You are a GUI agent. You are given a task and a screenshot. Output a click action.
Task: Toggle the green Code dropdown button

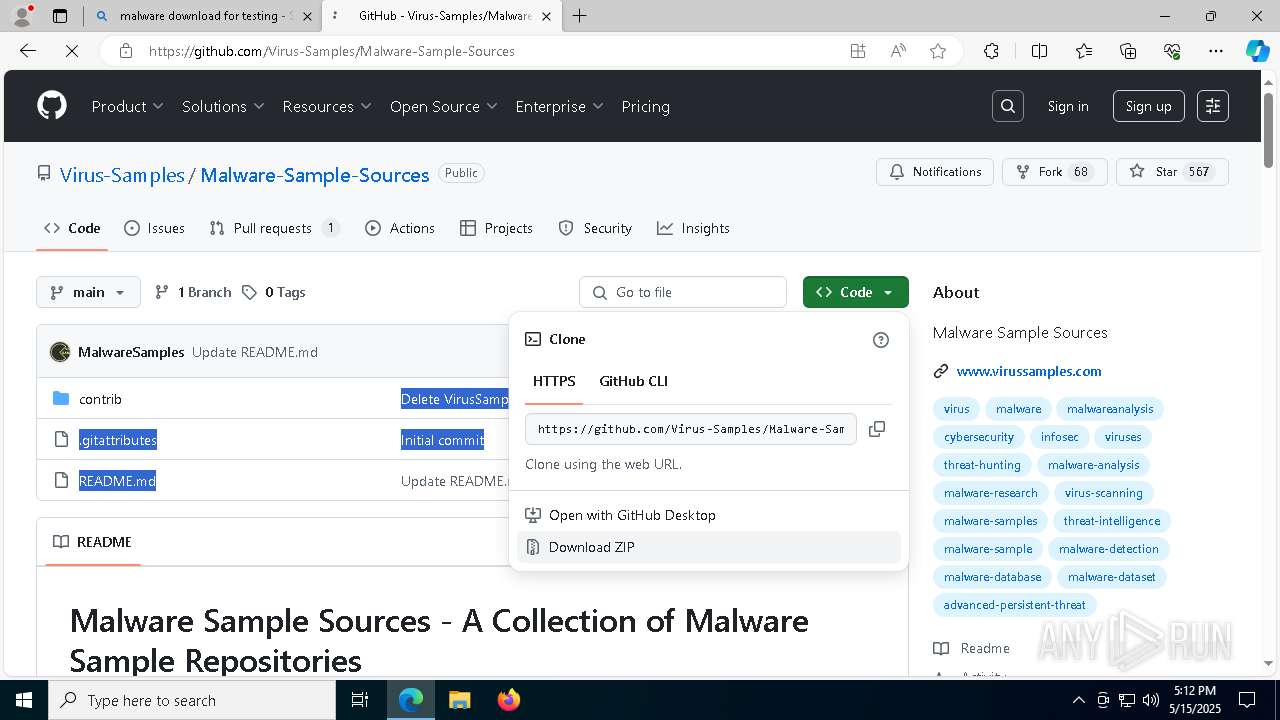856,292
